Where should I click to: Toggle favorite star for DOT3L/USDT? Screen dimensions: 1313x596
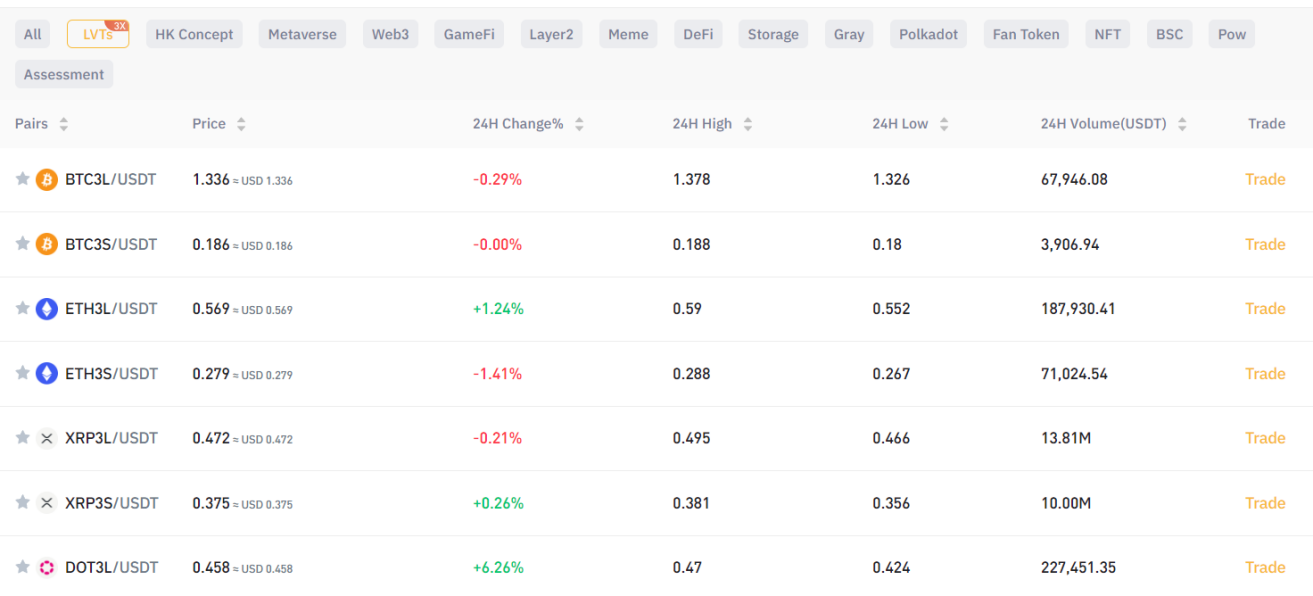tap(22, 567)
